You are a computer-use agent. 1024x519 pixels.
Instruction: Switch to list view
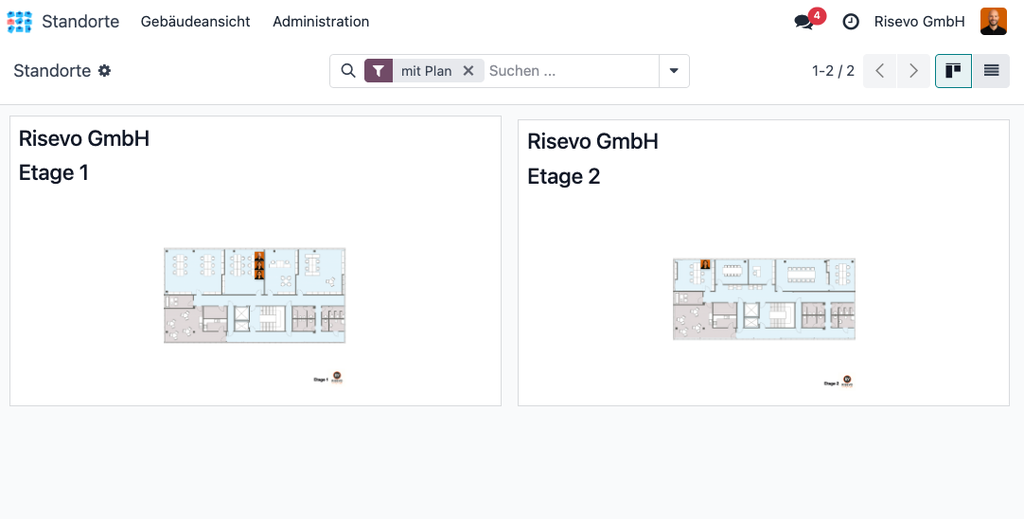click(991, 71)
